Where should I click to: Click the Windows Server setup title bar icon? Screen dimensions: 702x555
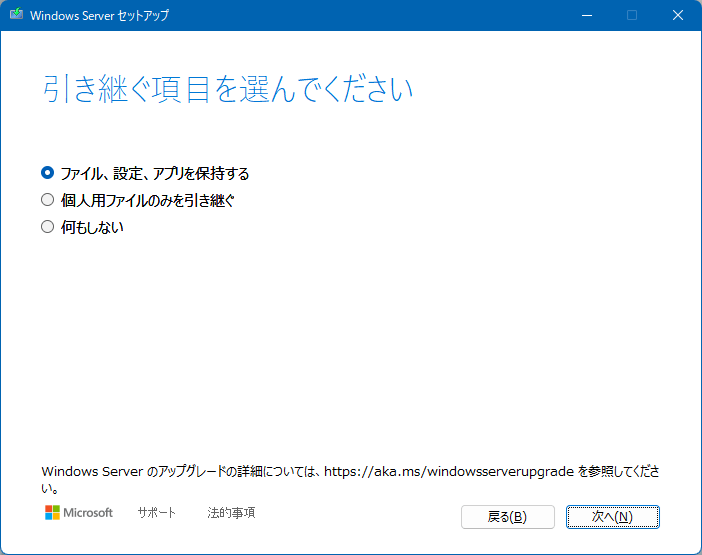17,14
